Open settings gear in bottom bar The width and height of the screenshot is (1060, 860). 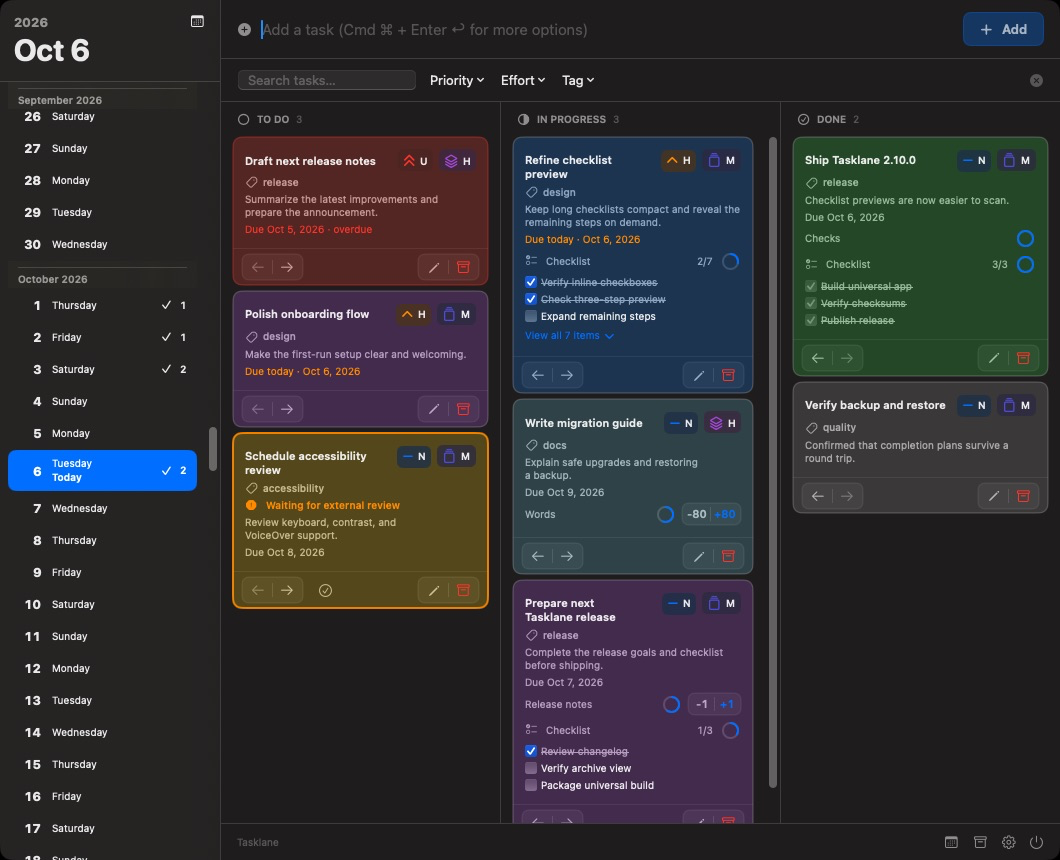coord(1008,842)
